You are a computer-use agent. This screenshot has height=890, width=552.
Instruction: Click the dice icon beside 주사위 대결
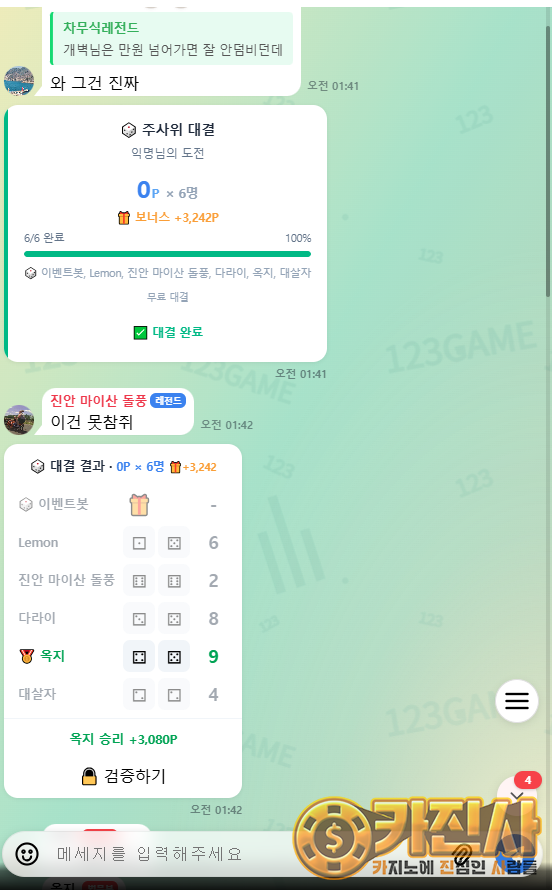pyautogui.click(x=129, y=130)
